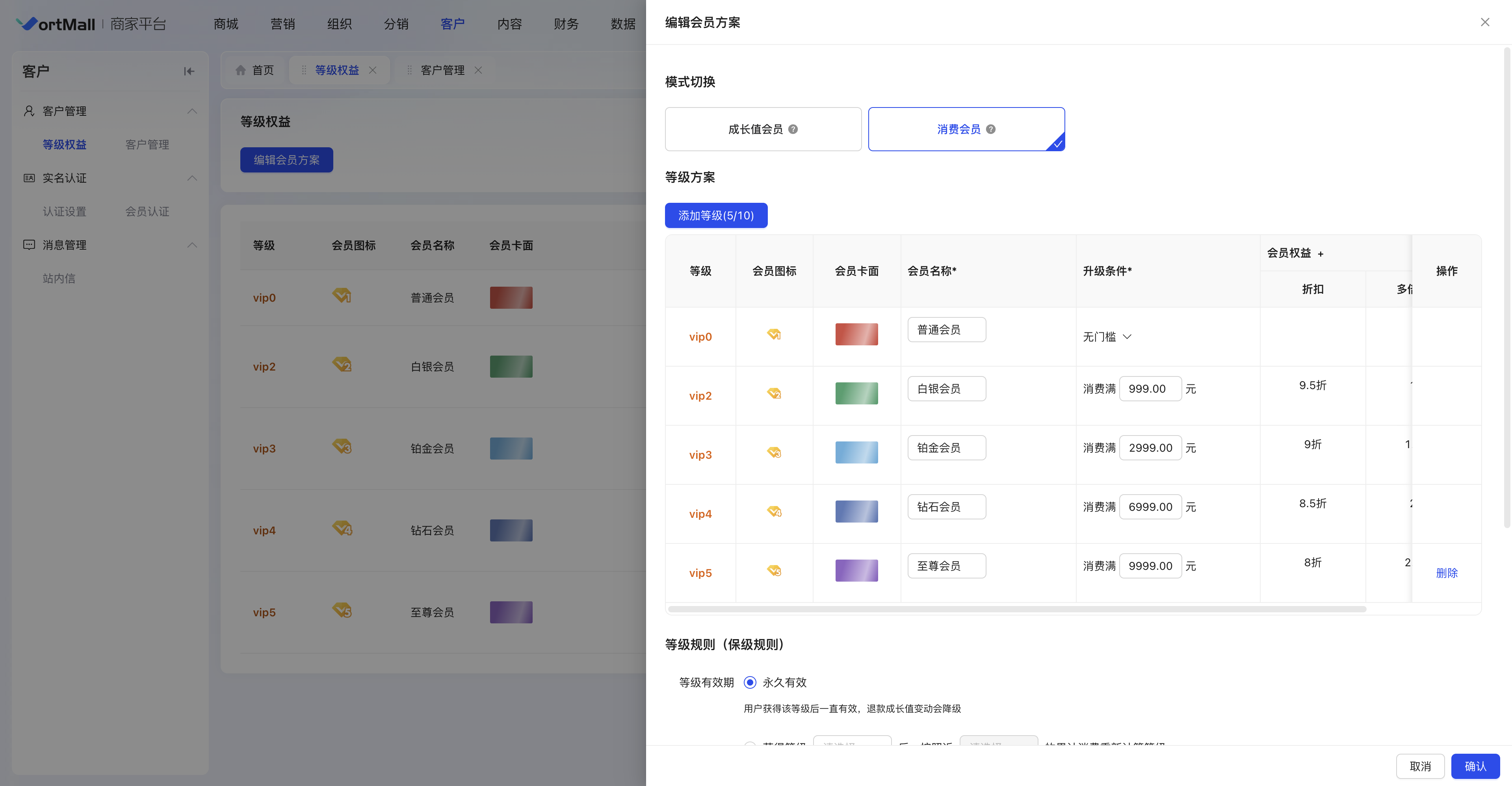Click the vip4 member badge icon in editor
The height and width of the screenshot is (786, 1512).
pyautogui.click(x=774, y=512)
